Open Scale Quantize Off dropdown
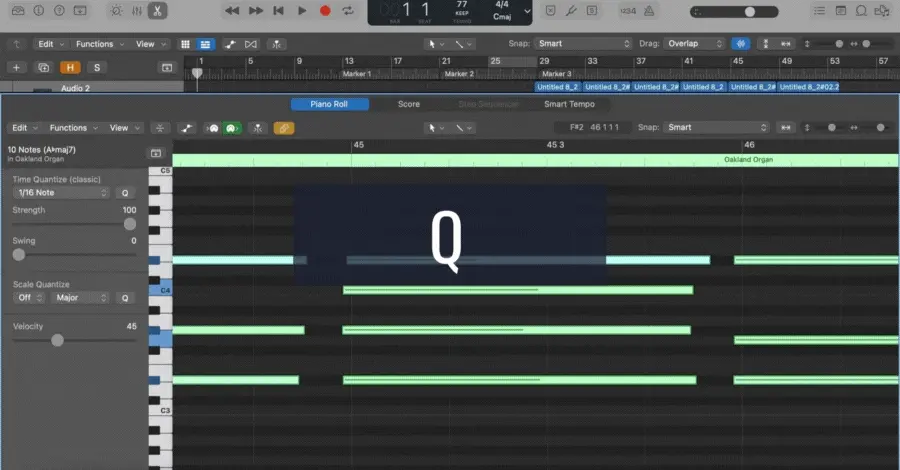Screen dimensions: 900x470 (29, 298)
